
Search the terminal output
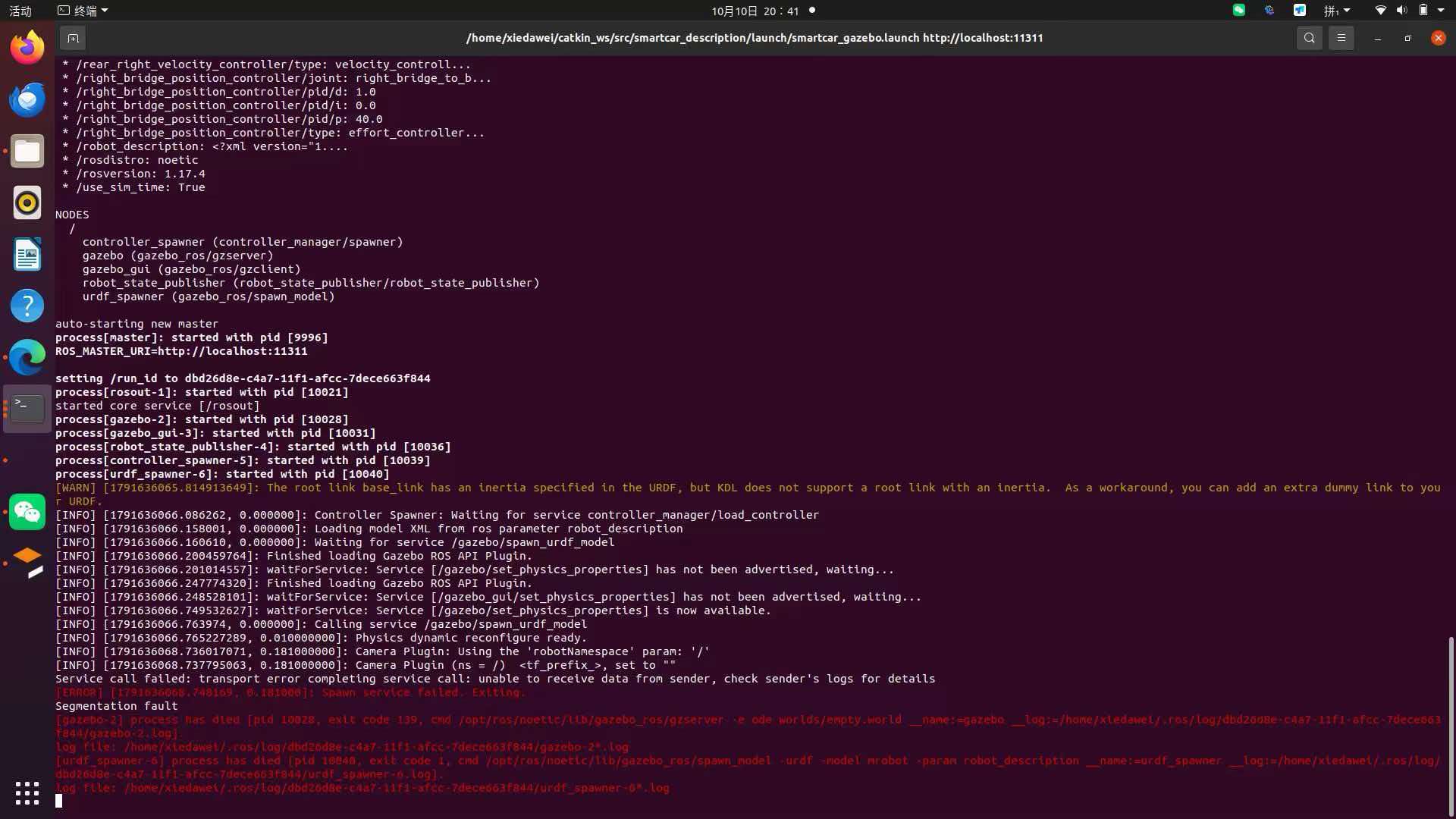click(1309, 38)
